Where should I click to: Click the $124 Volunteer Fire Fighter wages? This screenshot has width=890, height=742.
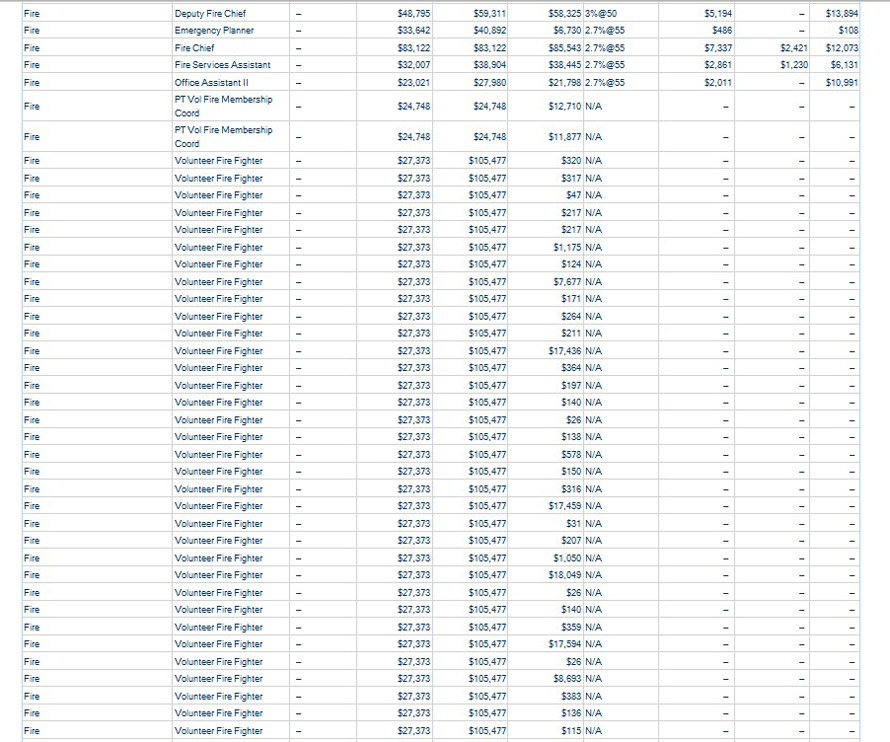point(571,264)
